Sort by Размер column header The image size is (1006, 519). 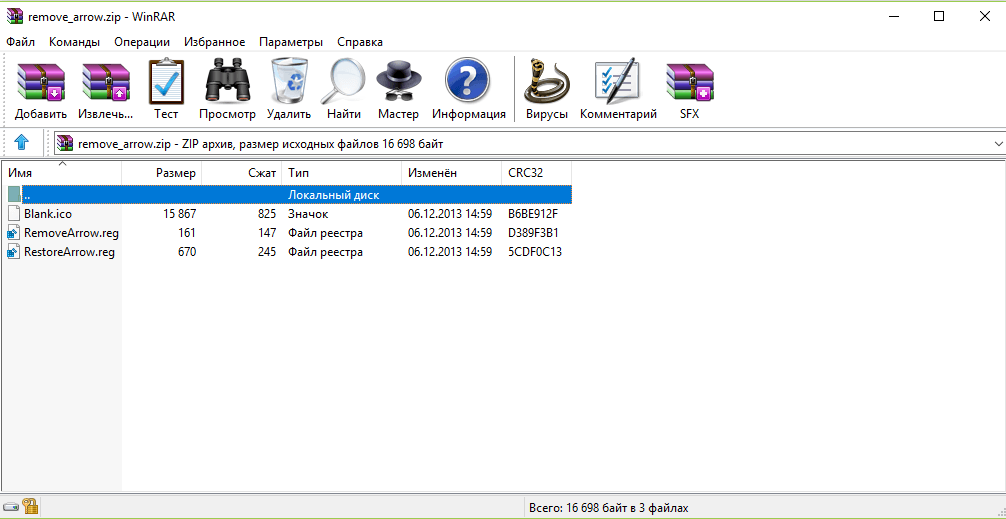[176, 173]
